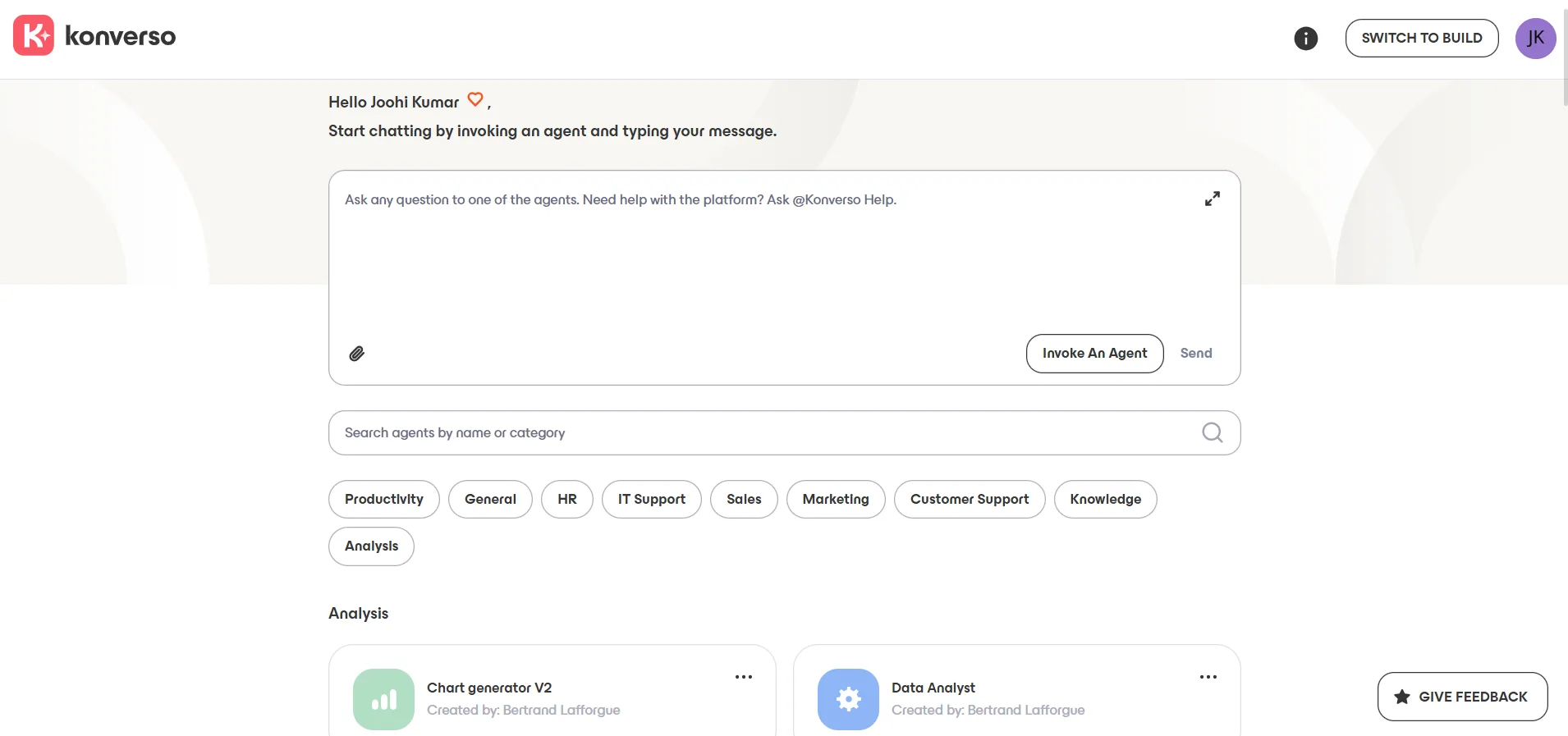This screenshot has height=736, width=1568.
Task: Open the Chart generator V2 options menu
Action: [x=744, y=677]
